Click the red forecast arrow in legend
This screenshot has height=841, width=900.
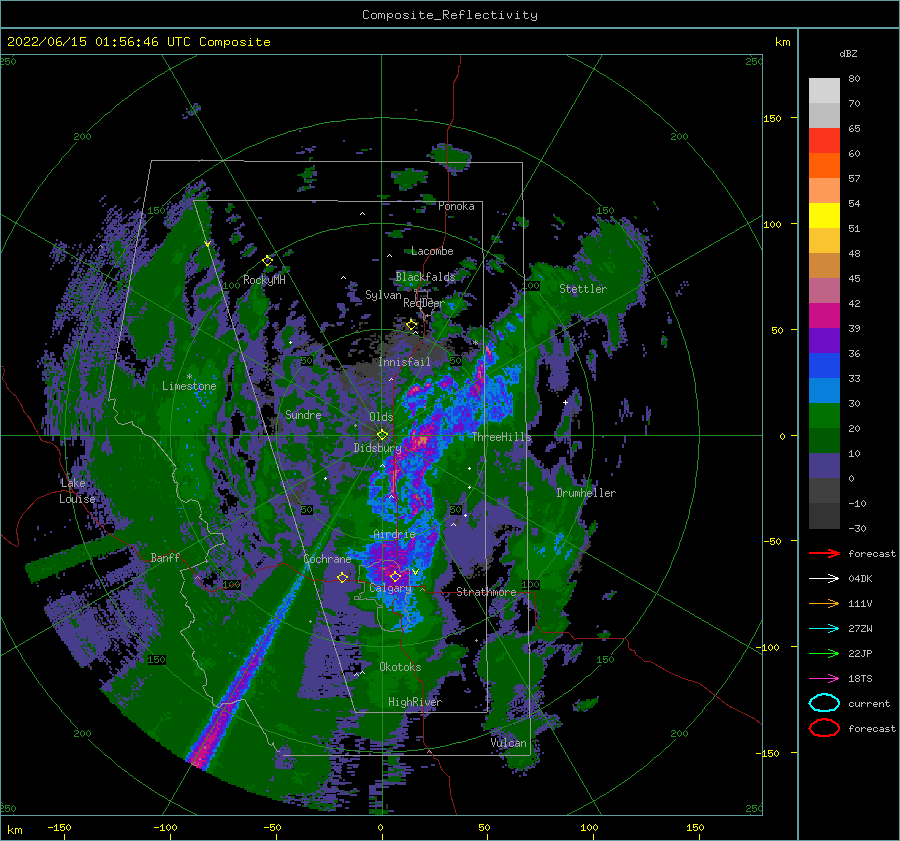click(824, 553)
